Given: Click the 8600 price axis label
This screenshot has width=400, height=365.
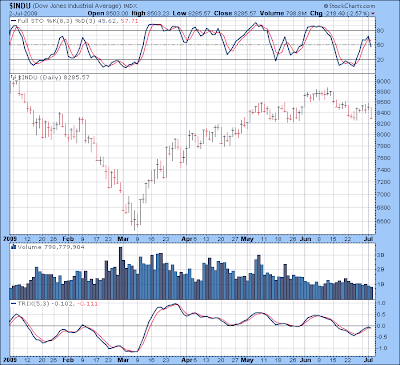Looking at the screenshot, I should tap(383, 103).
